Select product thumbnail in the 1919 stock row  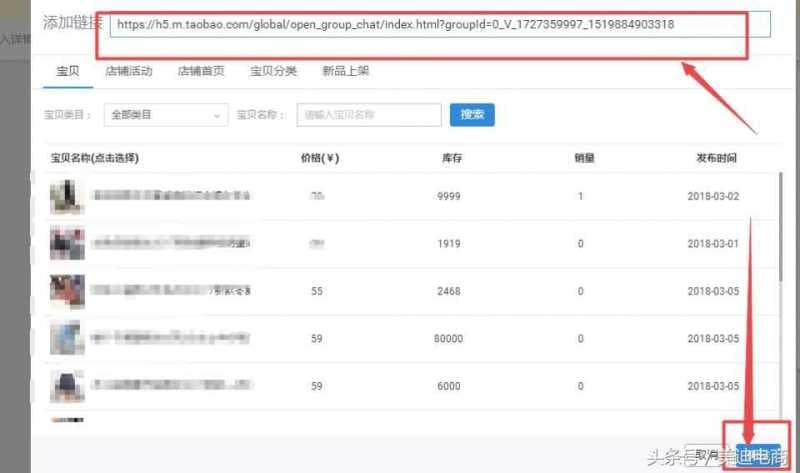(67, 243)
